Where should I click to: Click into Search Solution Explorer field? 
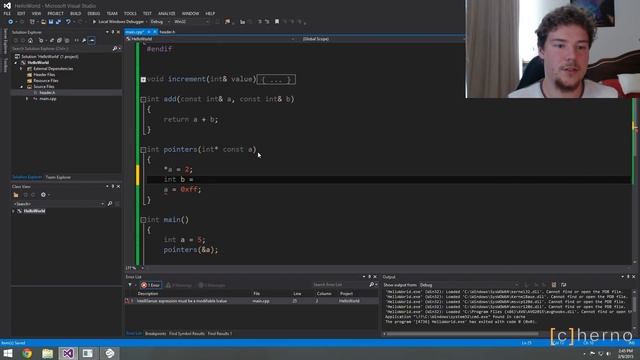(x=61, y=49)
